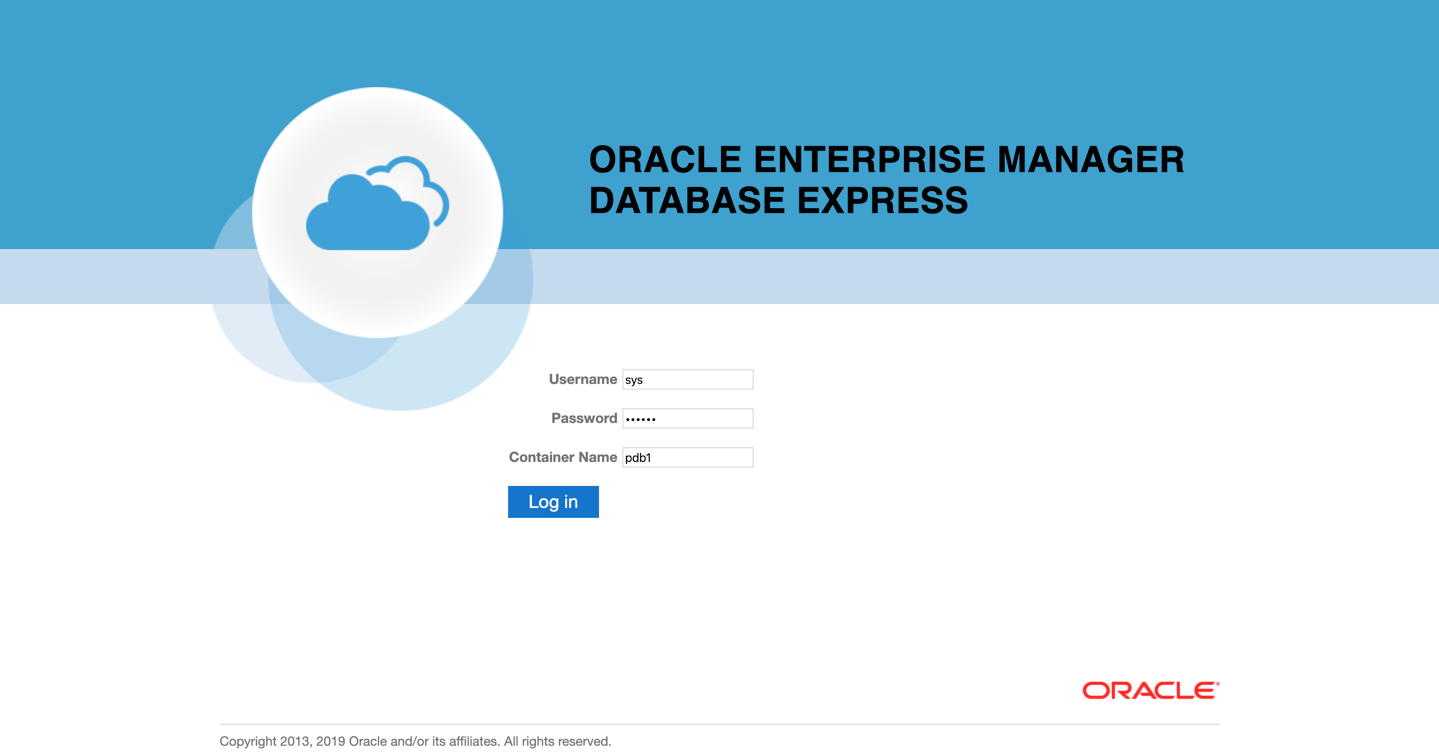
Task: Click the light blue banner strip
Action: 1000,276
